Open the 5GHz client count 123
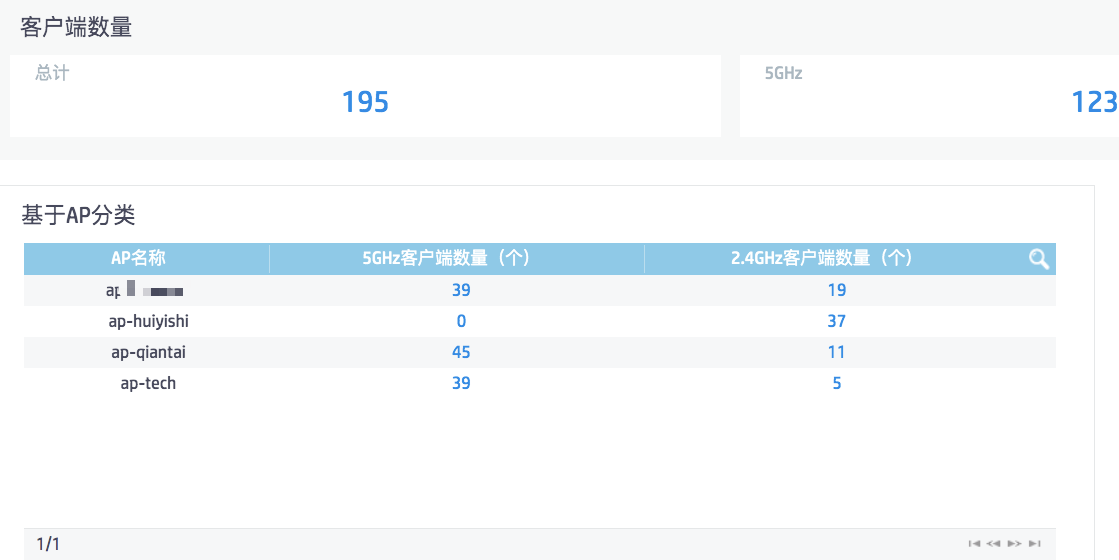 (1094, 102)
